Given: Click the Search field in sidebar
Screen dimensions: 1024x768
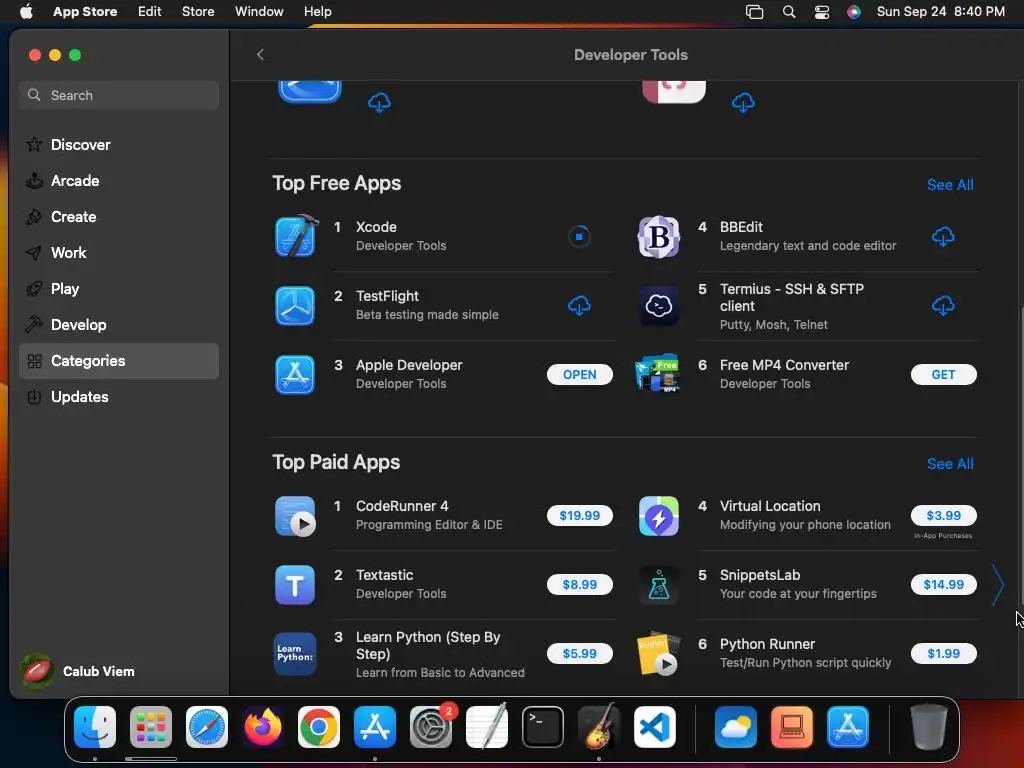Looking at the screenshot, I should (x=119, y=95).
